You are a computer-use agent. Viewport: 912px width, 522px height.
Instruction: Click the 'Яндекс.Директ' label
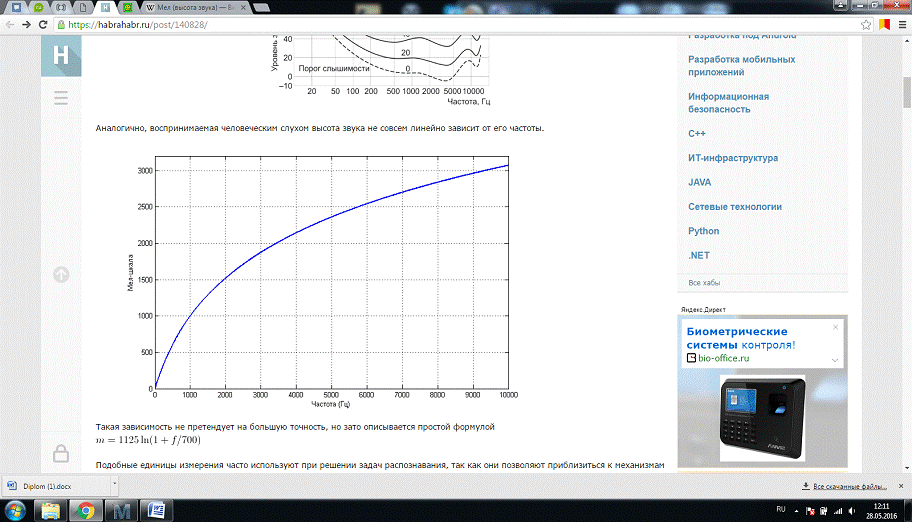pyautogui.click(x=703, y=310)
